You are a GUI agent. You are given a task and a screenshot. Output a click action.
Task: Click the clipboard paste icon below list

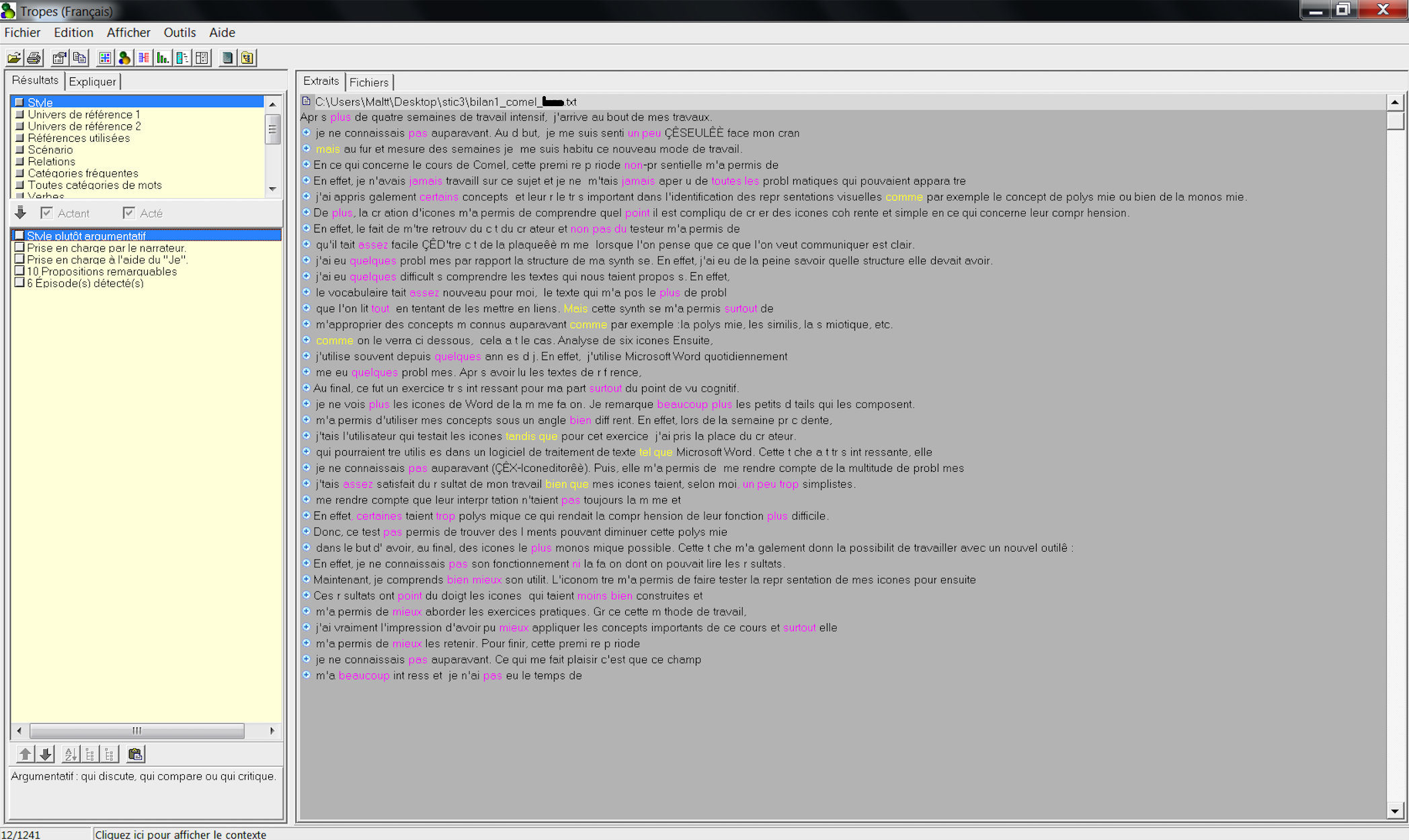pyautogui.click(x=135, y=754)
